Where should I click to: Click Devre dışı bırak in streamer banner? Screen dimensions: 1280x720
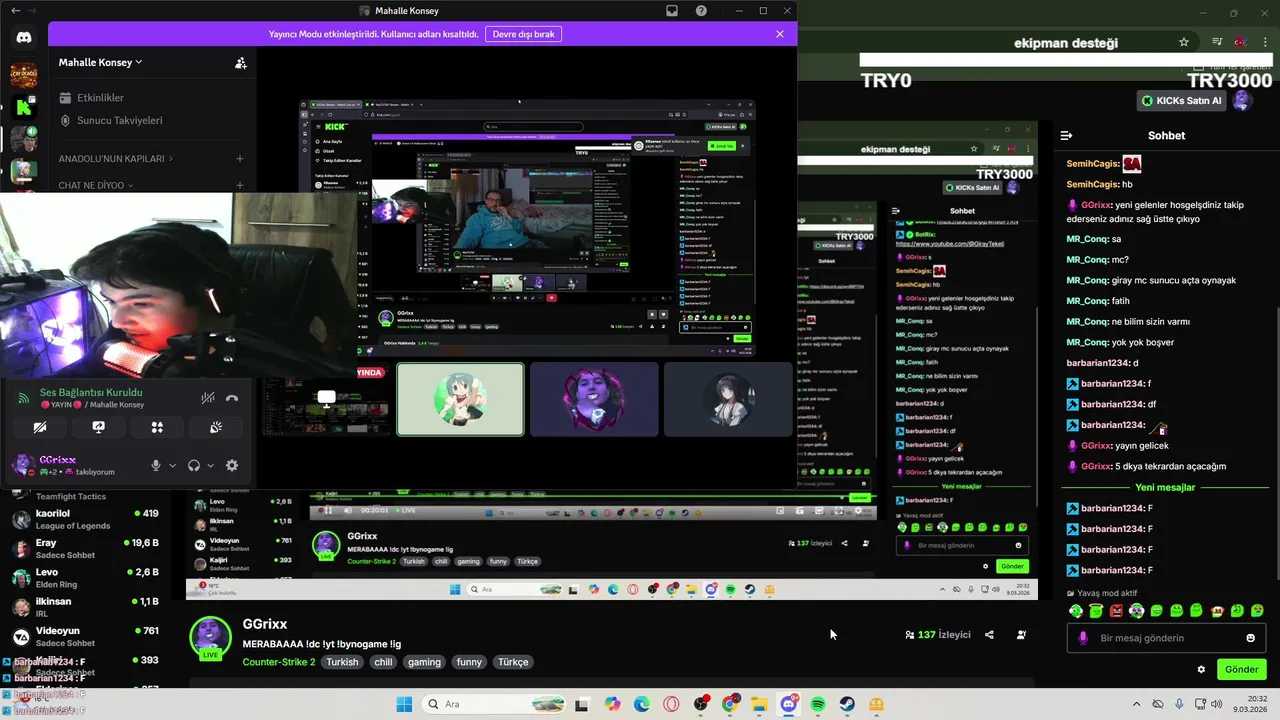[x=523, y=34]
